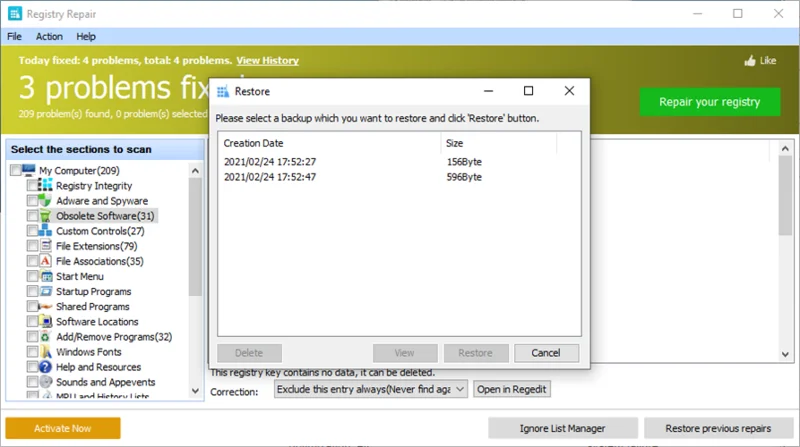Check the Startup Programs checkbox

click(32, 291)
